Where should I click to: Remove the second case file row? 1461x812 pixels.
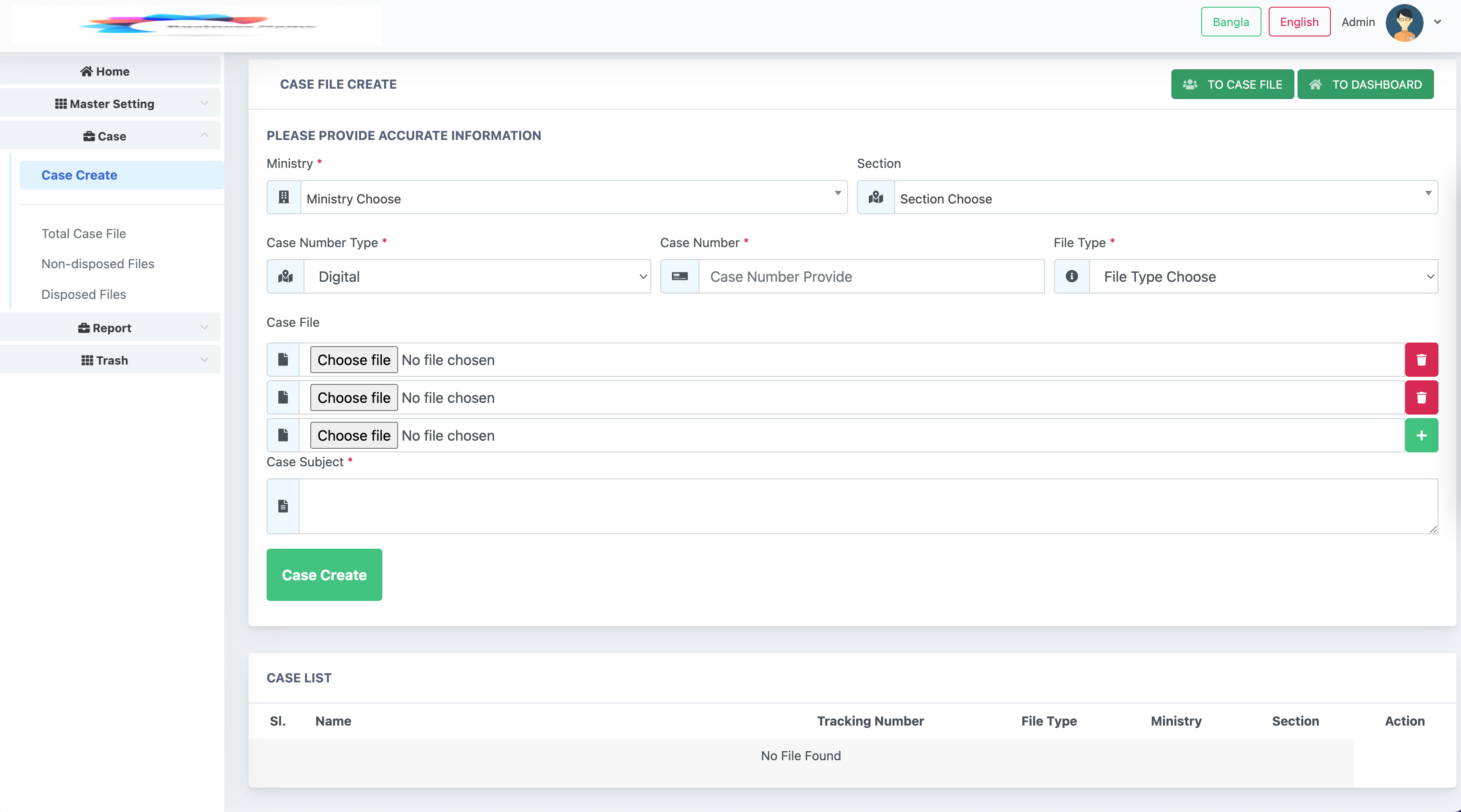pos(1421,398)
